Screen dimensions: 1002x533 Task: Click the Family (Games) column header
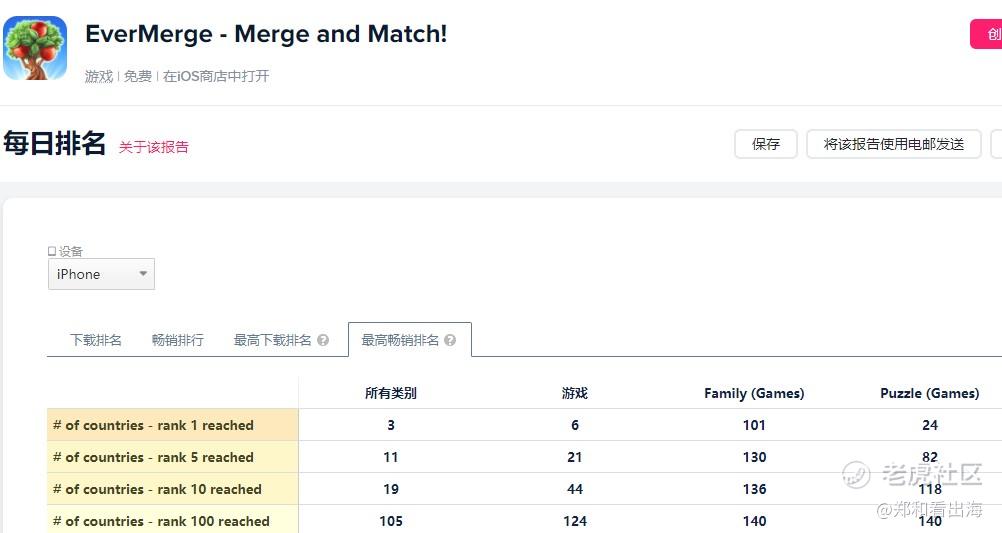pyautogui.click(x=754, y=393)
